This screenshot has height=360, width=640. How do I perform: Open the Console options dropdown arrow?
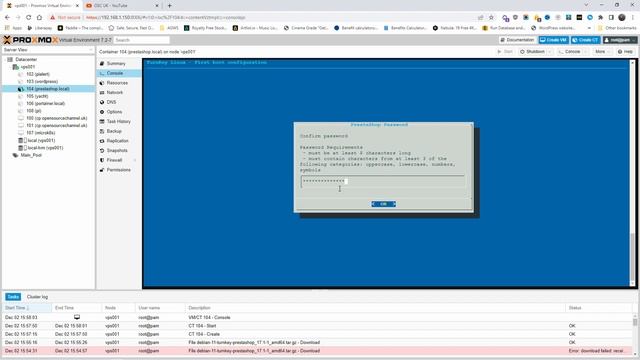pyautogui.click(x=586, y=52)
